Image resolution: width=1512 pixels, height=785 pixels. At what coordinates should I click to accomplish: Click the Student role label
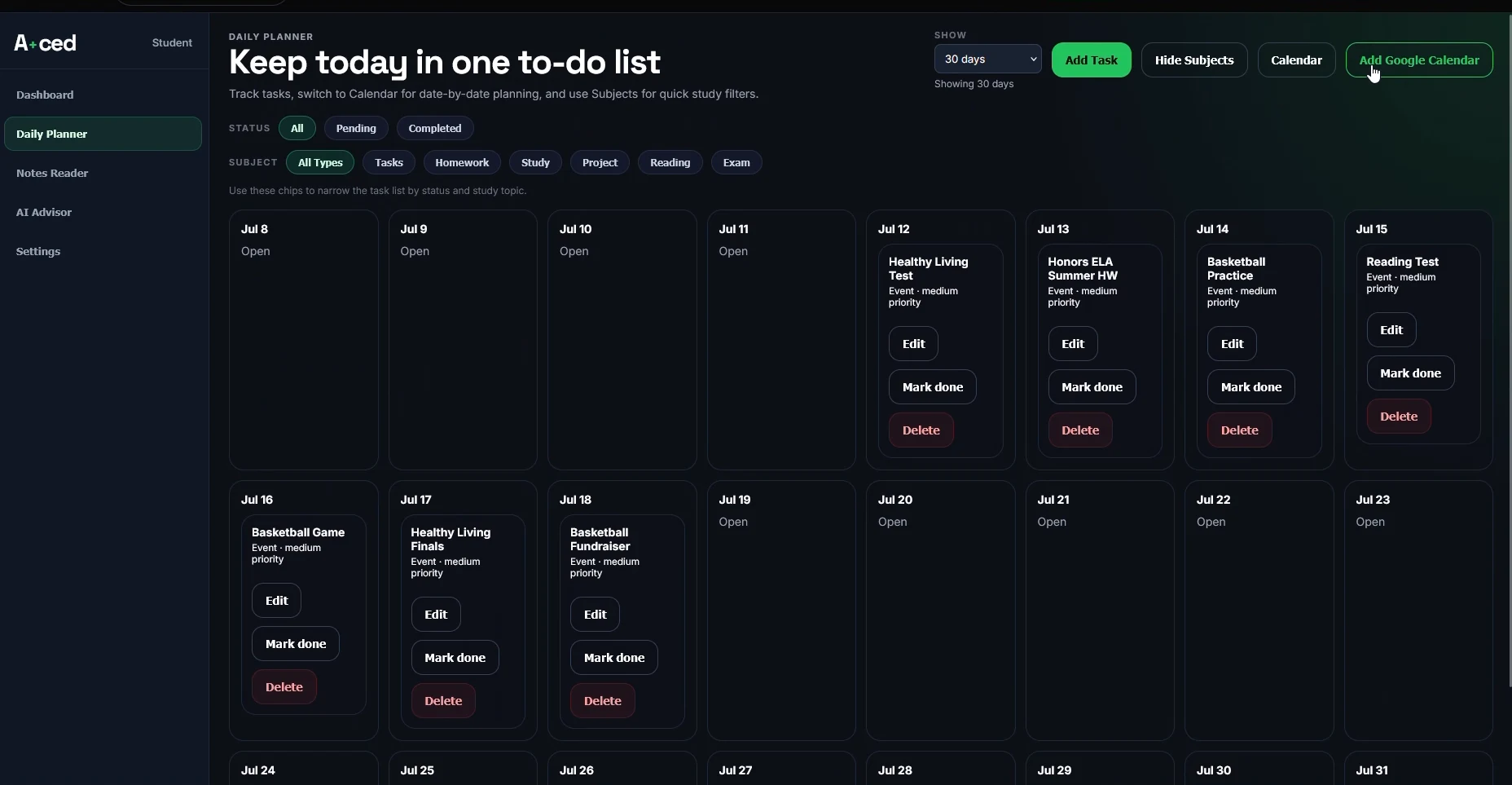coord(172,42)
